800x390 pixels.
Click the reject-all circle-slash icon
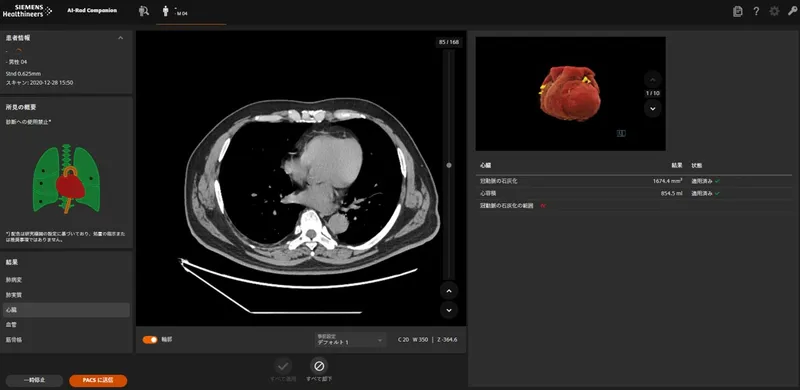pos(319,365)
